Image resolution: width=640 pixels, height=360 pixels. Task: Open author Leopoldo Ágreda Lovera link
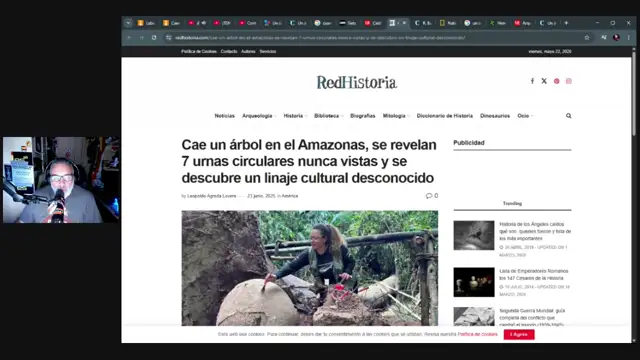(211, 196)
